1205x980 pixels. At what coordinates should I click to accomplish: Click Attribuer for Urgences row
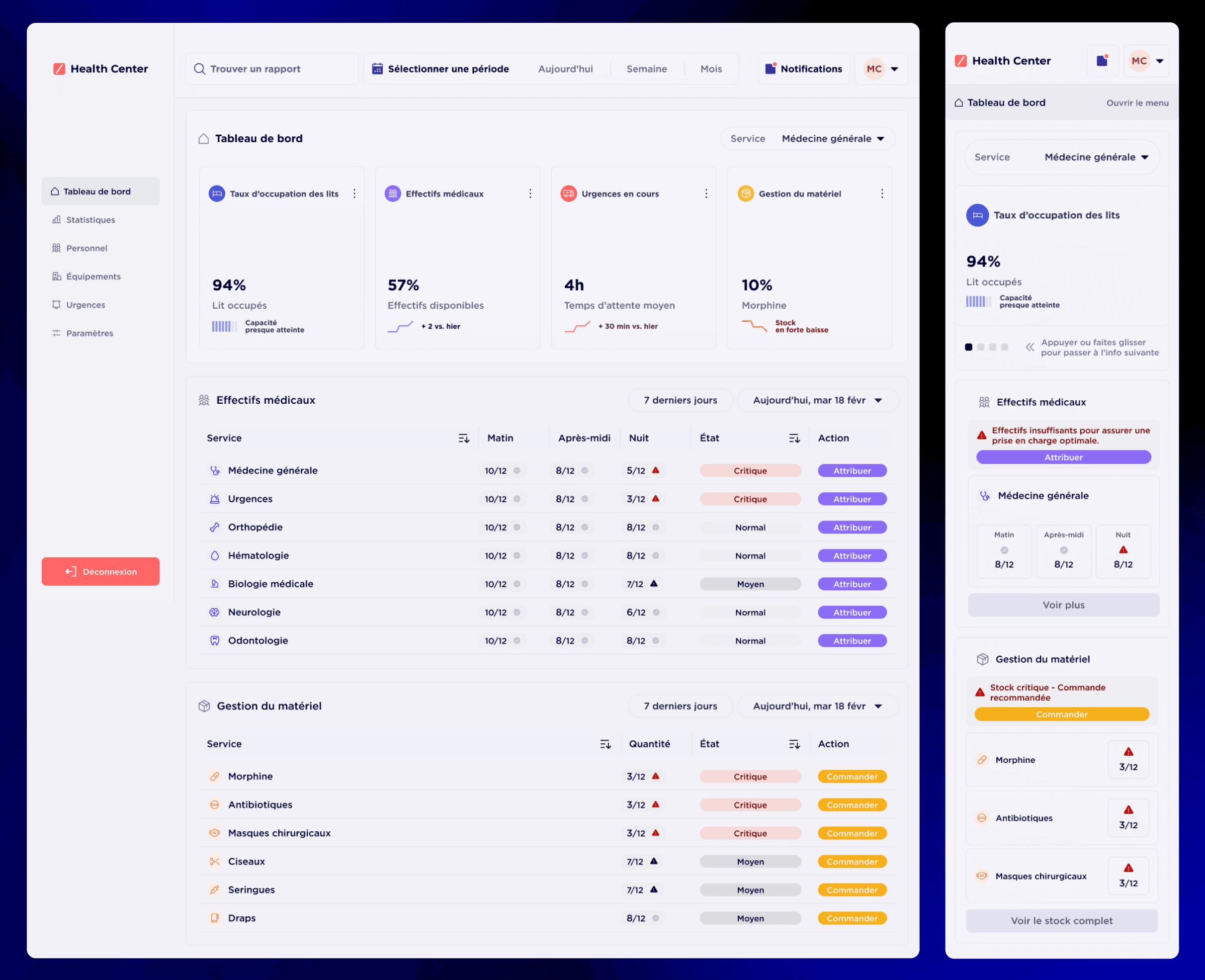click(852, 499)
